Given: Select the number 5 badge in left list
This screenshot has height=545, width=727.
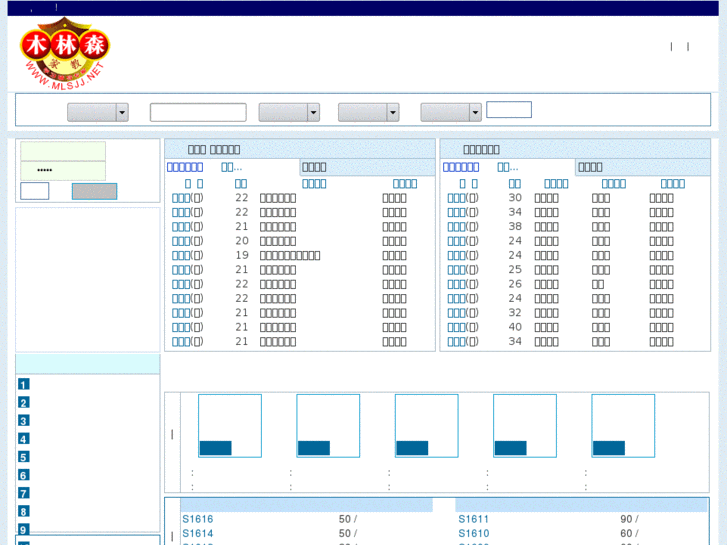Looking at the screenshot, I should pyautogui.click(x=23, y=457).
